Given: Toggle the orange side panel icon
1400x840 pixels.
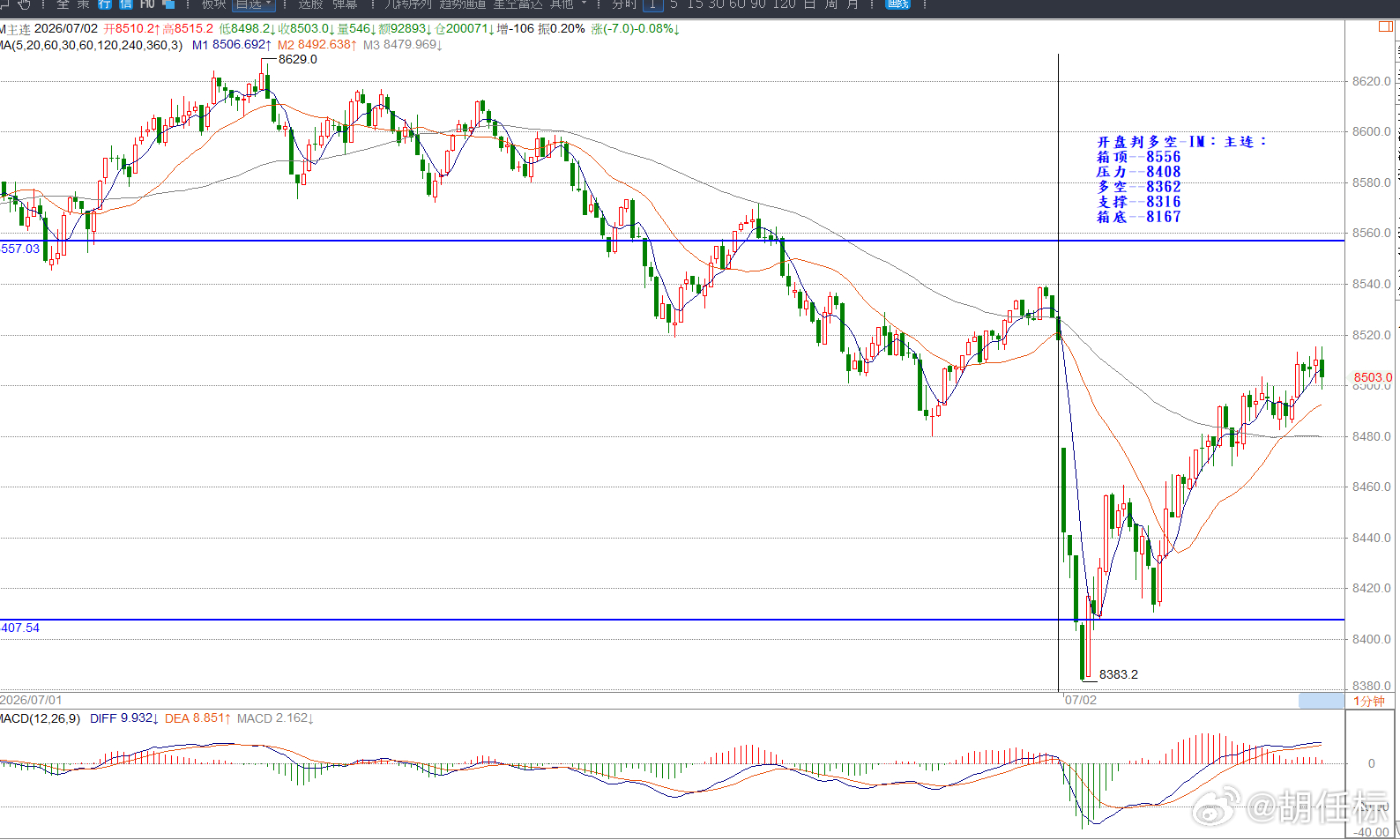Looking at the screenshot, I should coord(1386,26).
